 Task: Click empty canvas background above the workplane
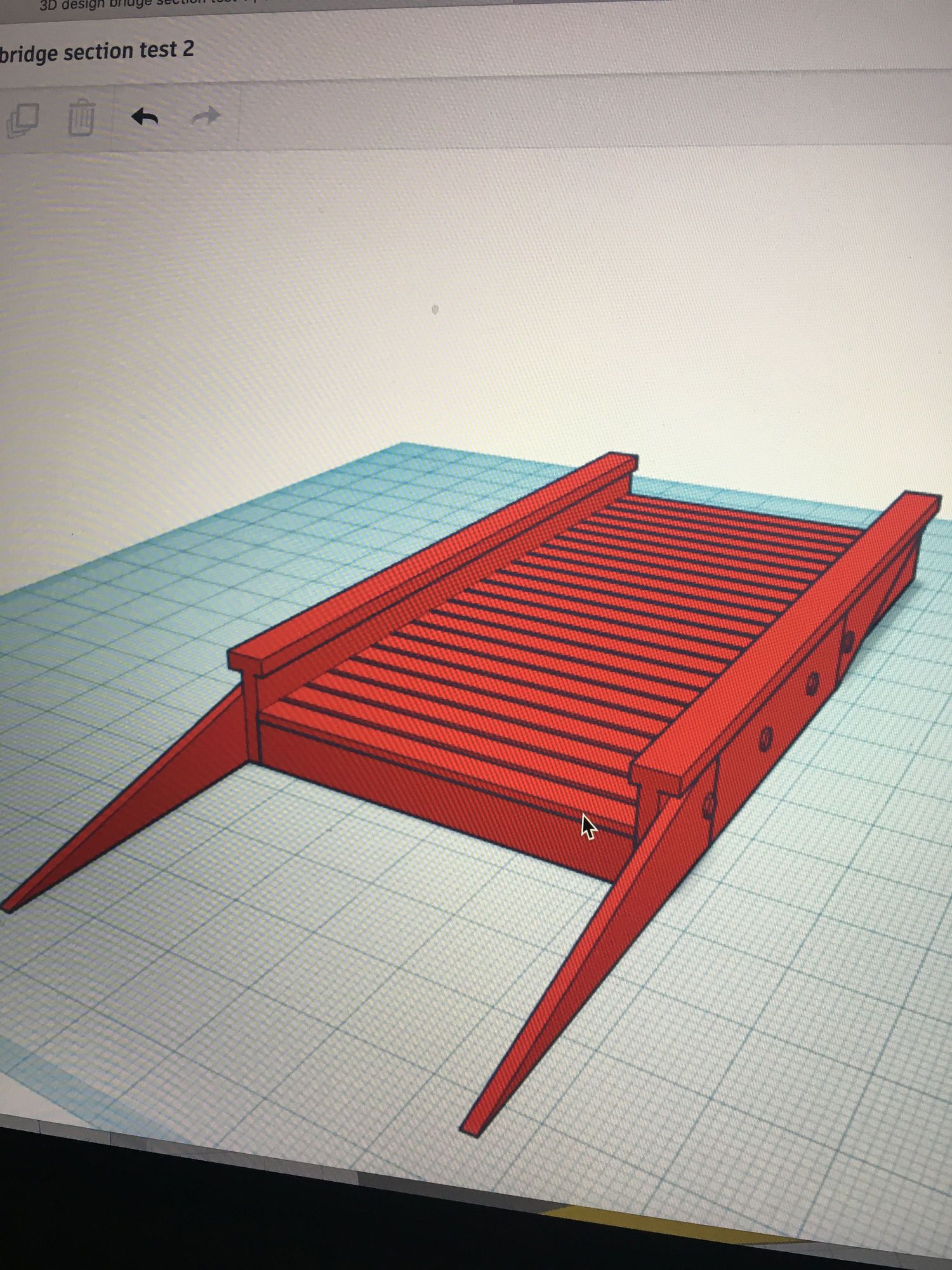[444, 254]
